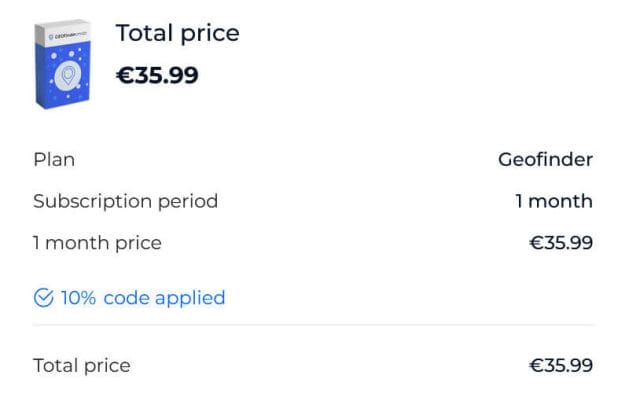
Task: Click the "10%" discount figure
Action: [x=78, y=298]
